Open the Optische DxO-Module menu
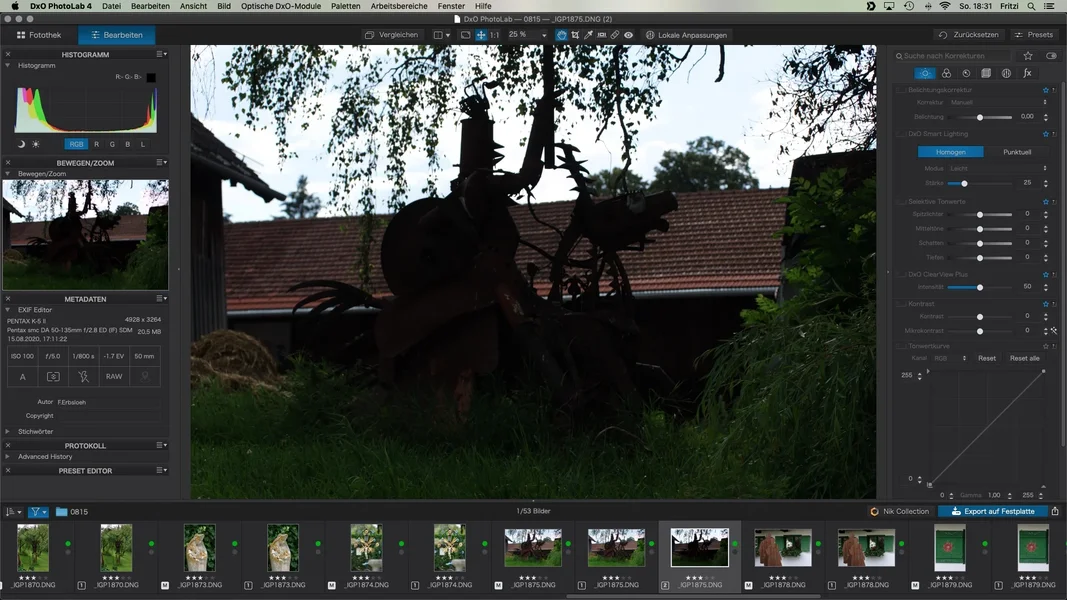 click(280, 6)
